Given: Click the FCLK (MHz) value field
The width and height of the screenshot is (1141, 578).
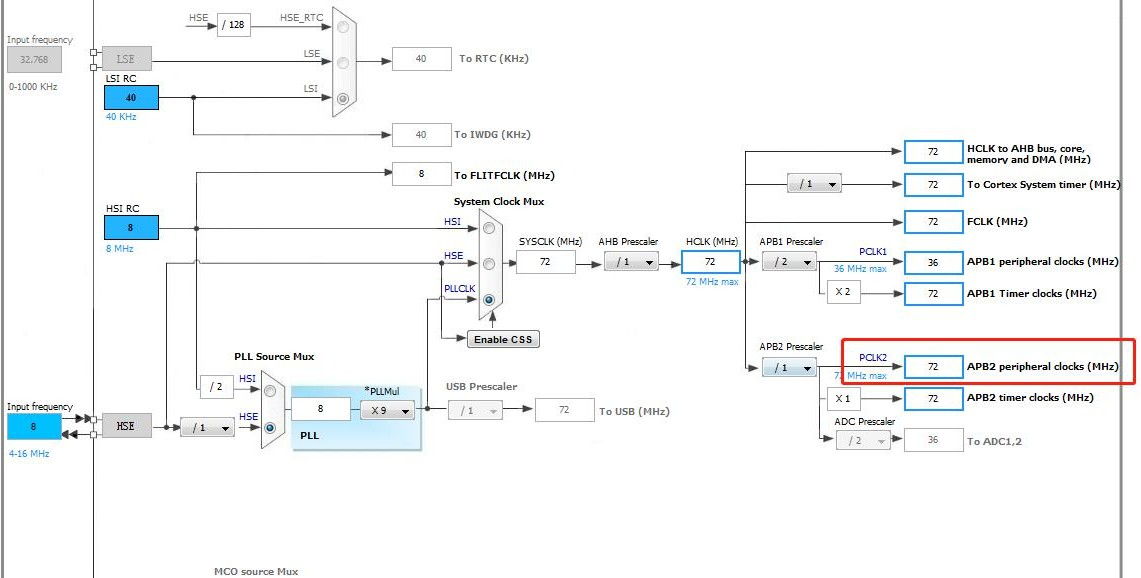Looking at the screenshot, I should coord(934,222).
